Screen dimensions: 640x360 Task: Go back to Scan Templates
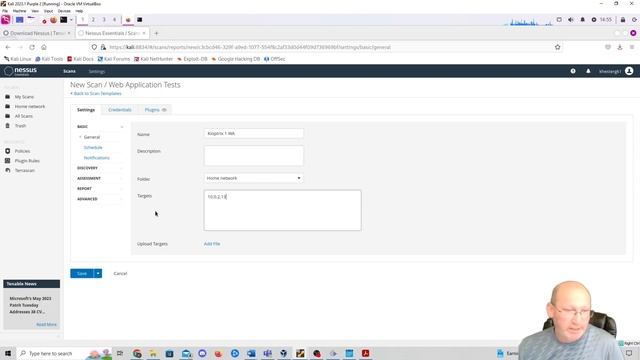click(96, 93)
